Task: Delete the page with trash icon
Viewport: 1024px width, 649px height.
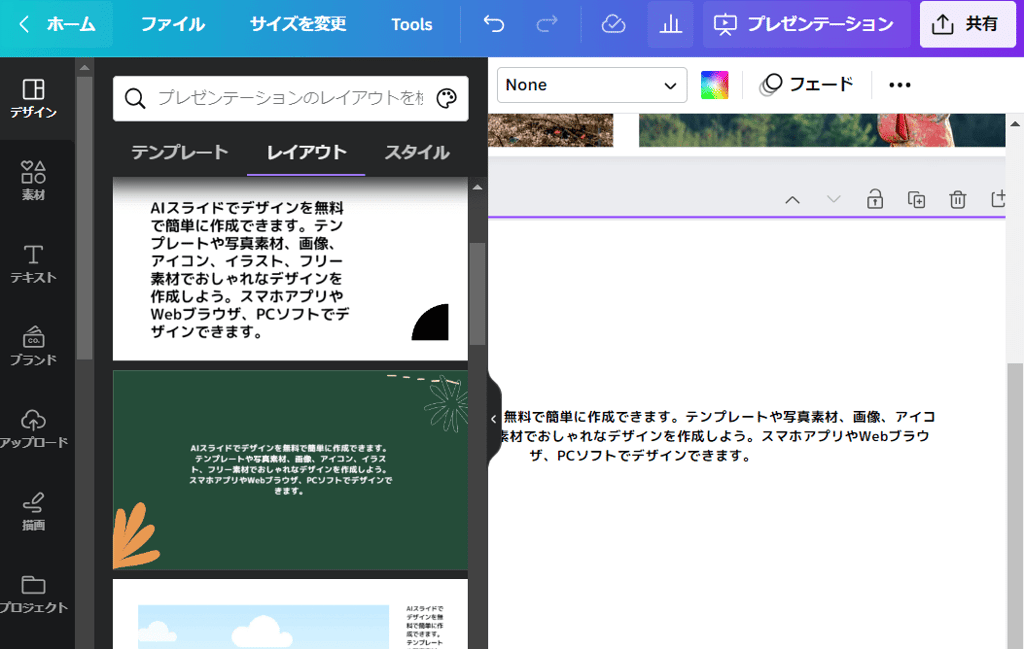Action: click(957, 199)
